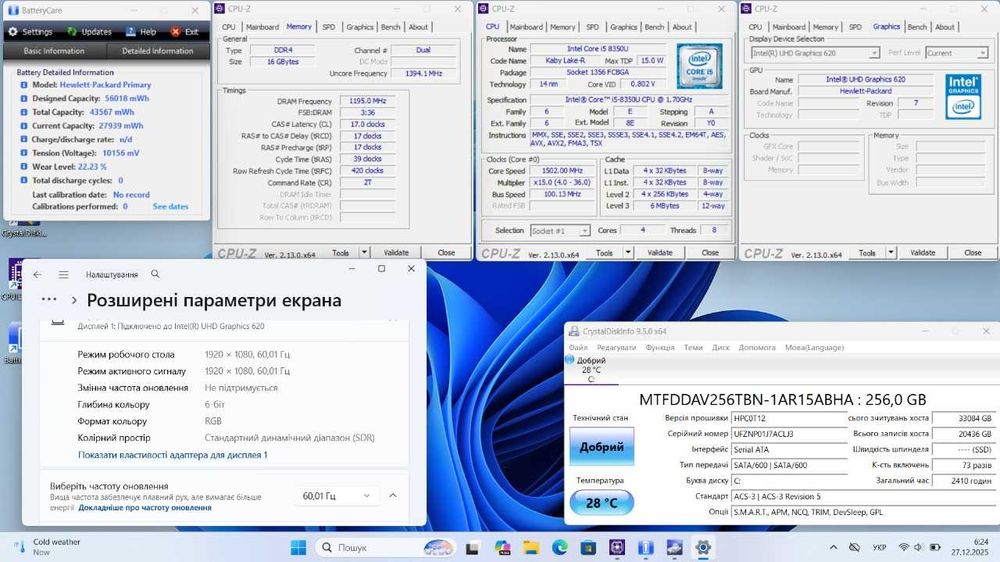Click the red BatteryCare Exit icon
Screen dimensions: 1000x562
175,31
